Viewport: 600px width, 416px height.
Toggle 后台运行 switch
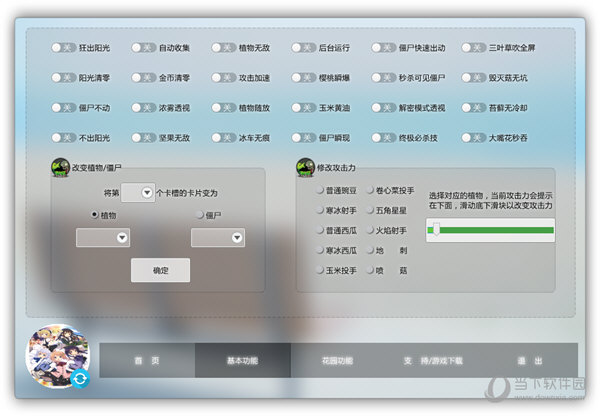click(304, 47)
